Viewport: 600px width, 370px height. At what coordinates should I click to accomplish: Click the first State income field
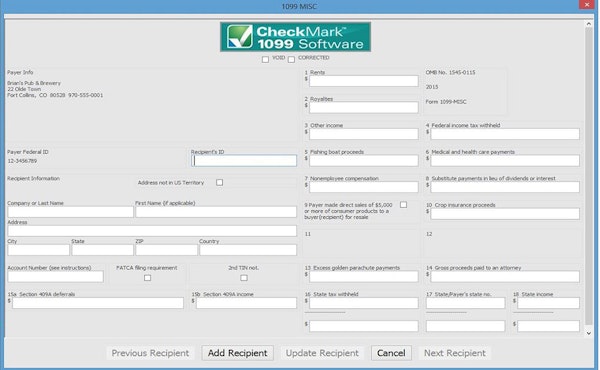[x=548, y=303]
